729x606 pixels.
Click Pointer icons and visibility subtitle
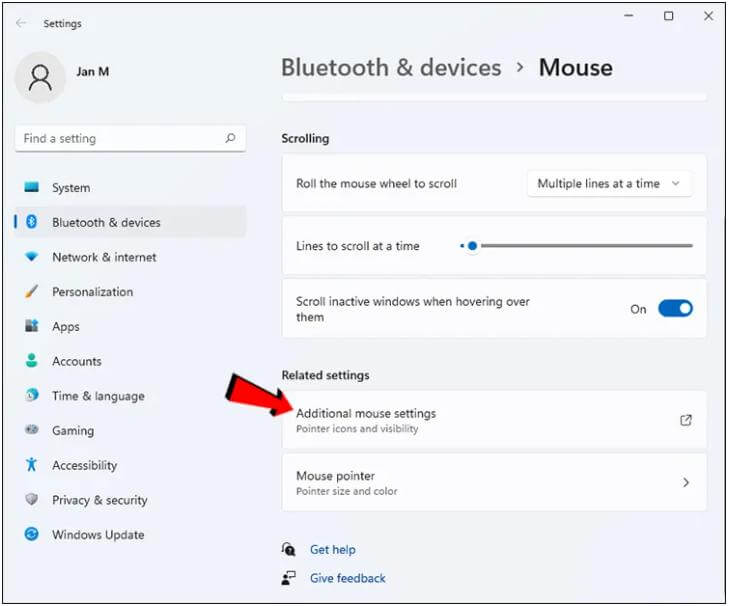point(357,428)
